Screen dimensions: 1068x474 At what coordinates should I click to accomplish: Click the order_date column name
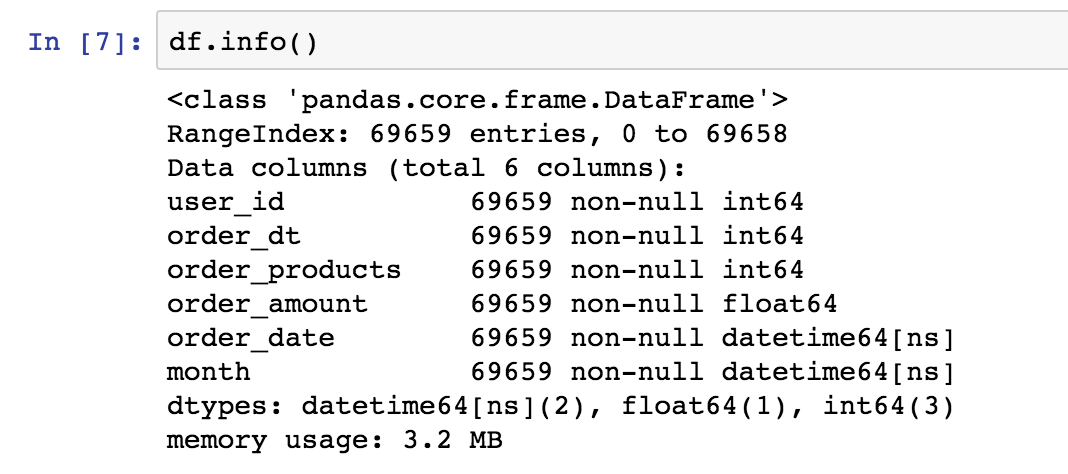(x=251, y=338)
